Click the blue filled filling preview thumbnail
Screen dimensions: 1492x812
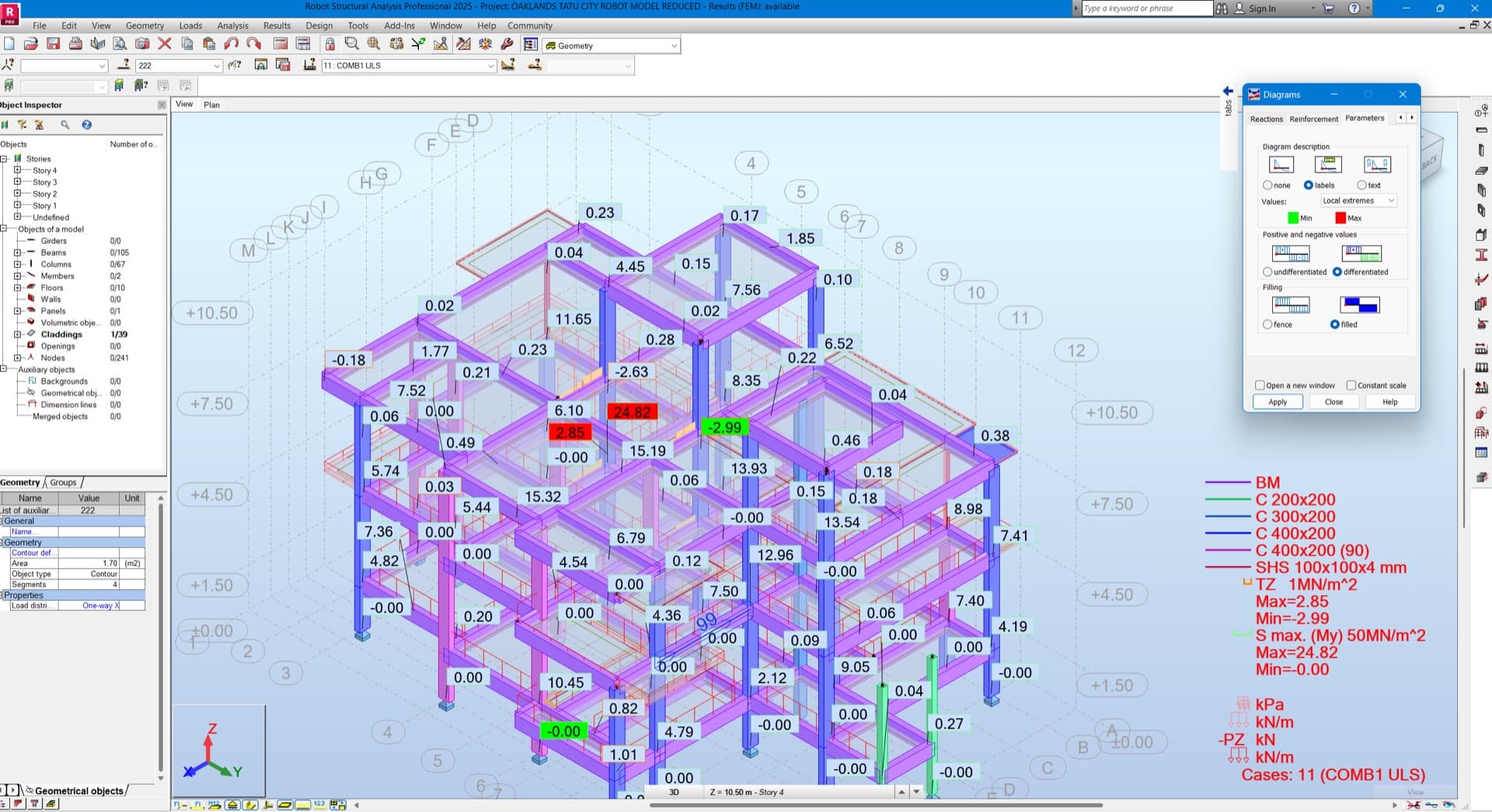(x=1360, y=305)
